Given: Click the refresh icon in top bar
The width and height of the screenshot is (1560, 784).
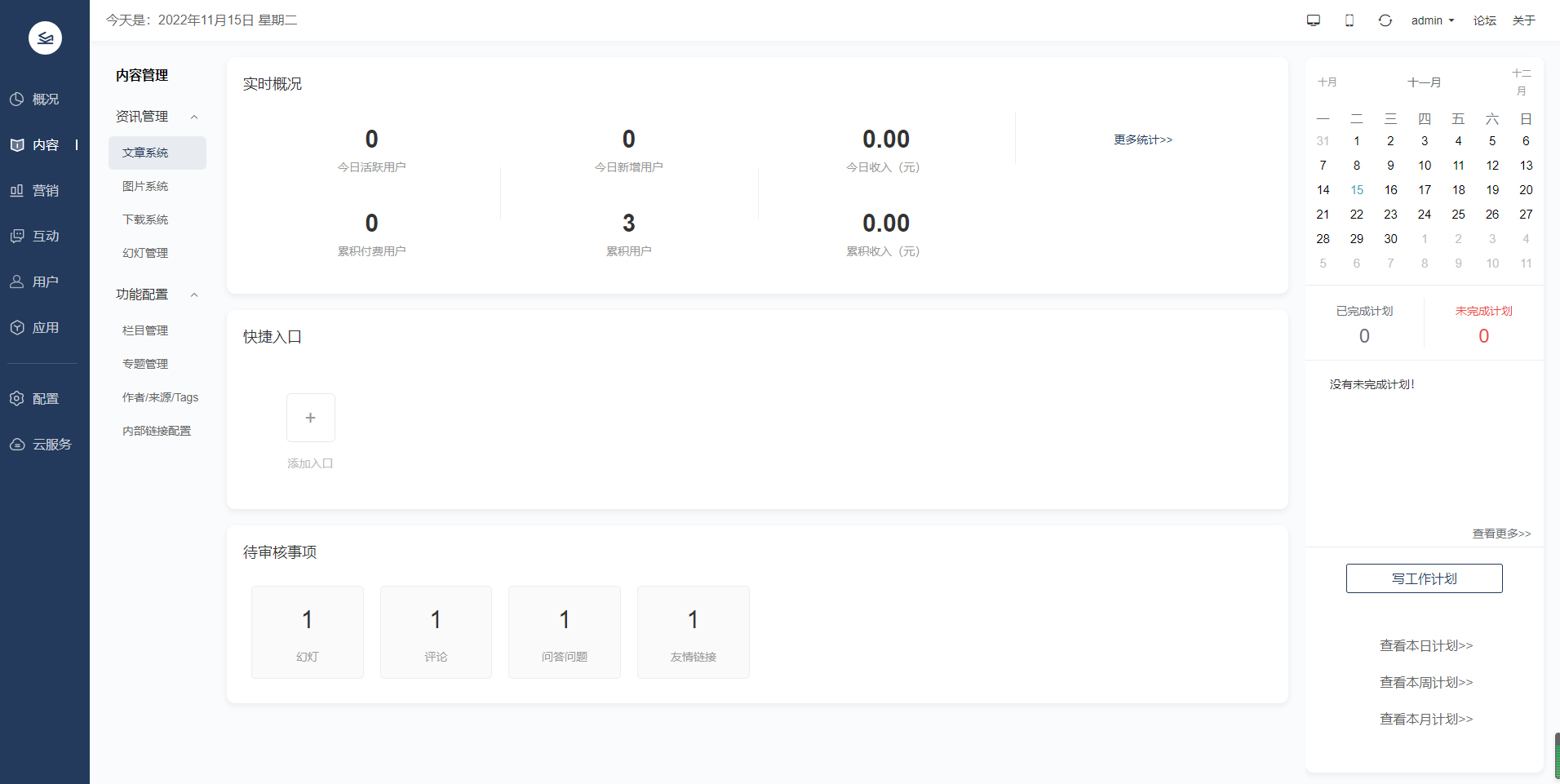Looking at the screenshot, I should click(x=1385, y=20).
